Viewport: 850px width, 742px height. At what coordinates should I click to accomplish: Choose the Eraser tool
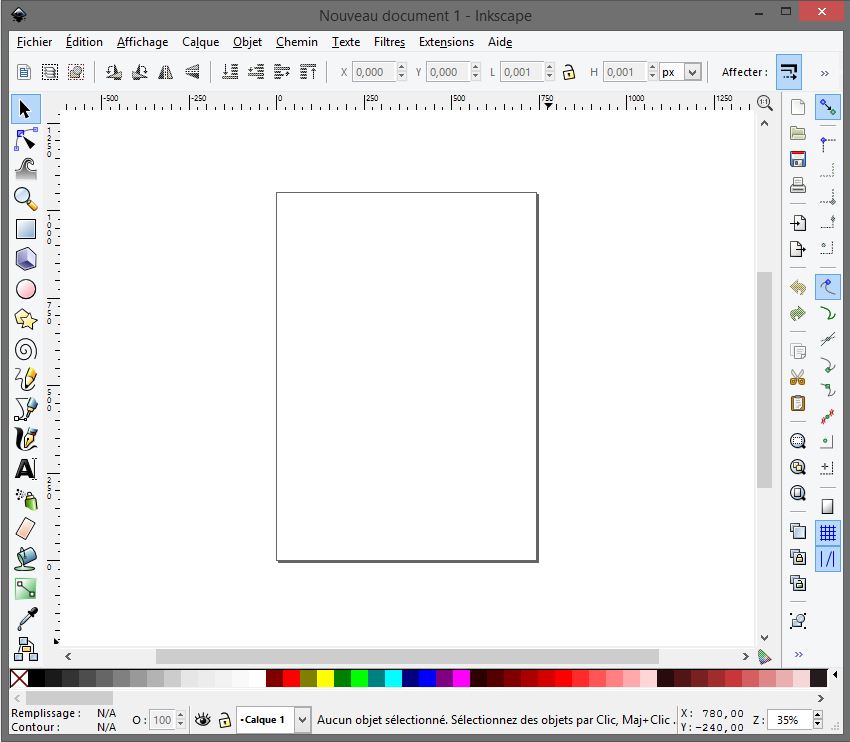(26, 528)
